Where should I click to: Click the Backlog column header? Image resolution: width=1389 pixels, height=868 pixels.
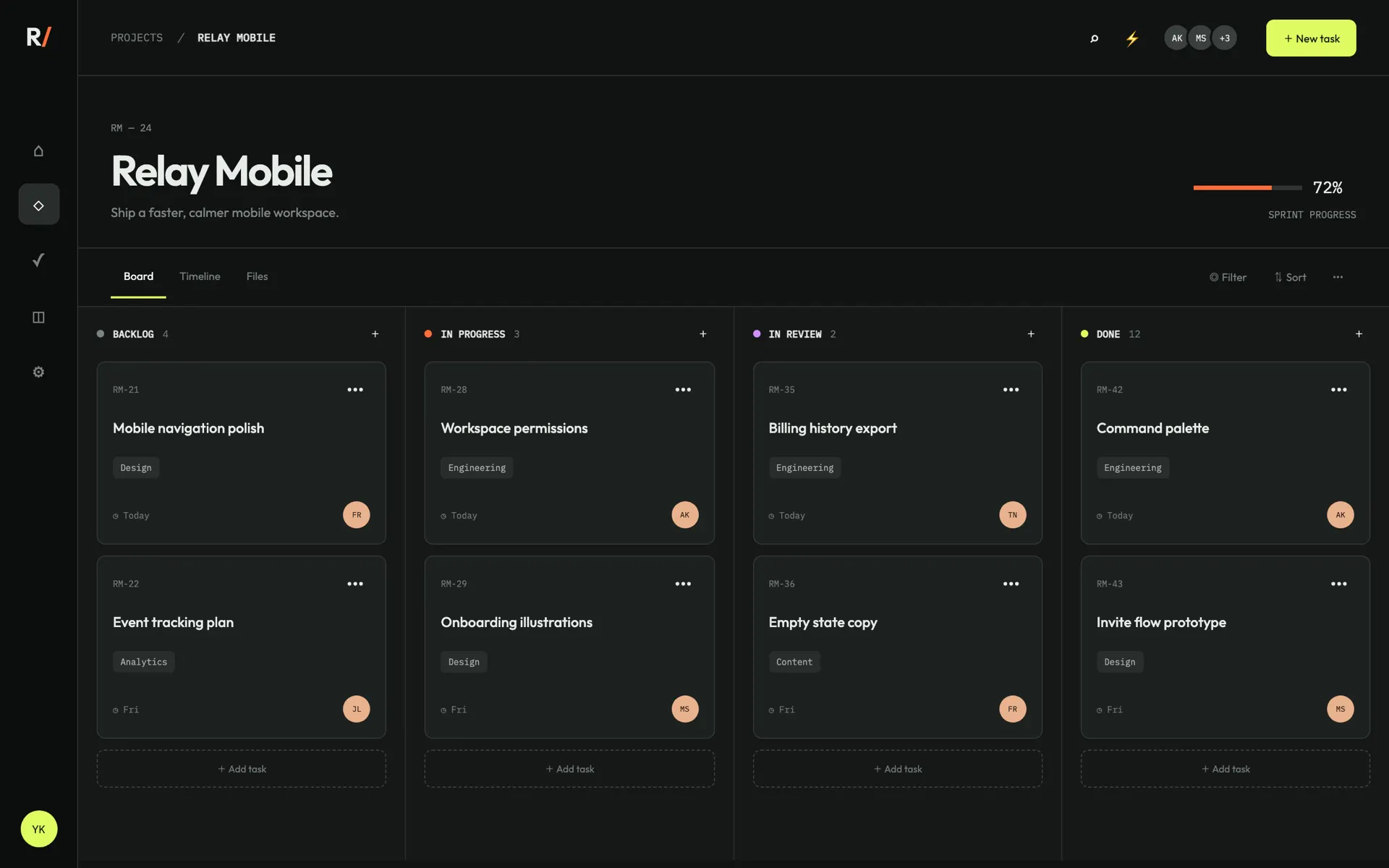point(132,334)
